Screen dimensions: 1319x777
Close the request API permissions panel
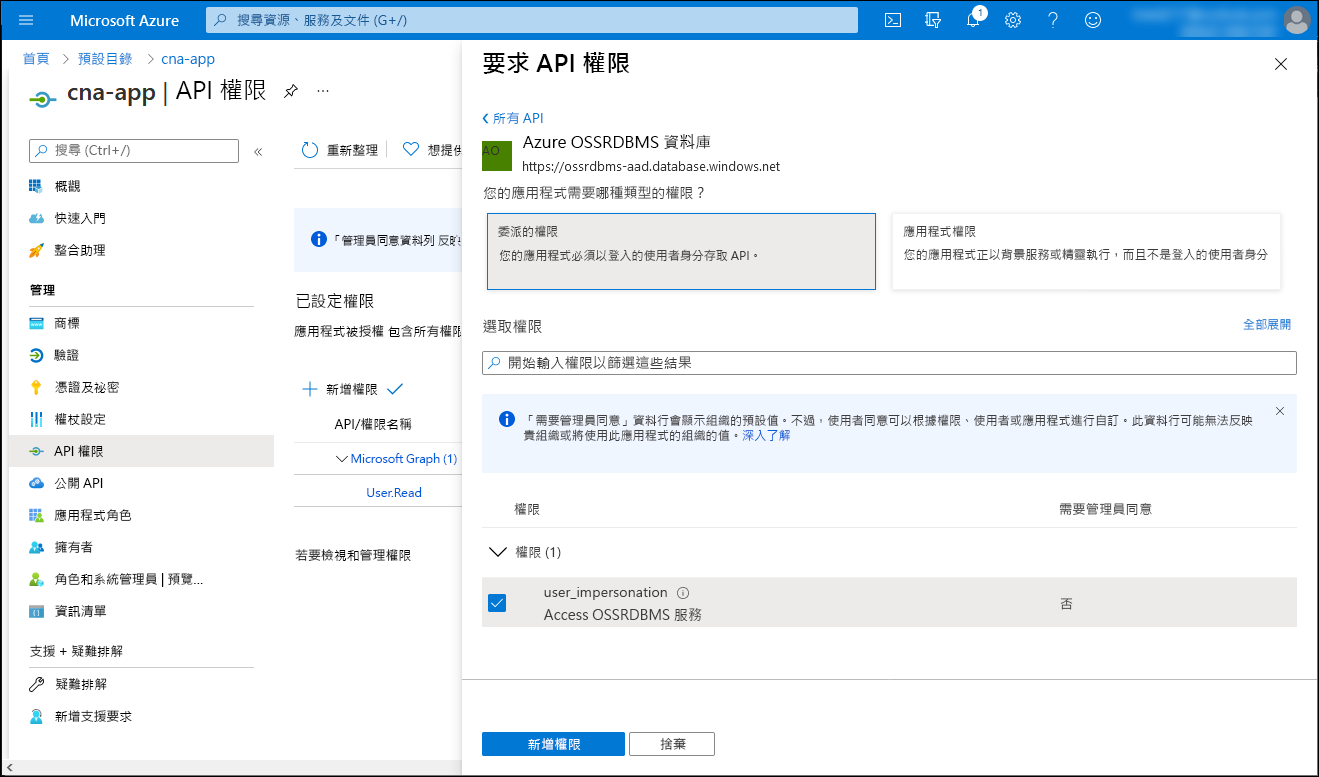coord(1281,64)
